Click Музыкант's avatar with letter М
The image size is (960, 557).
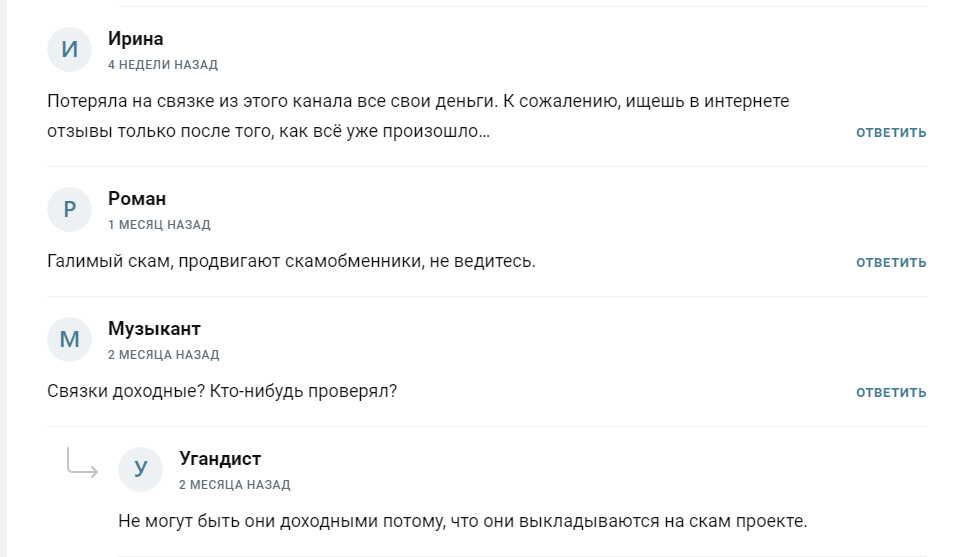[x=69, y=340]
